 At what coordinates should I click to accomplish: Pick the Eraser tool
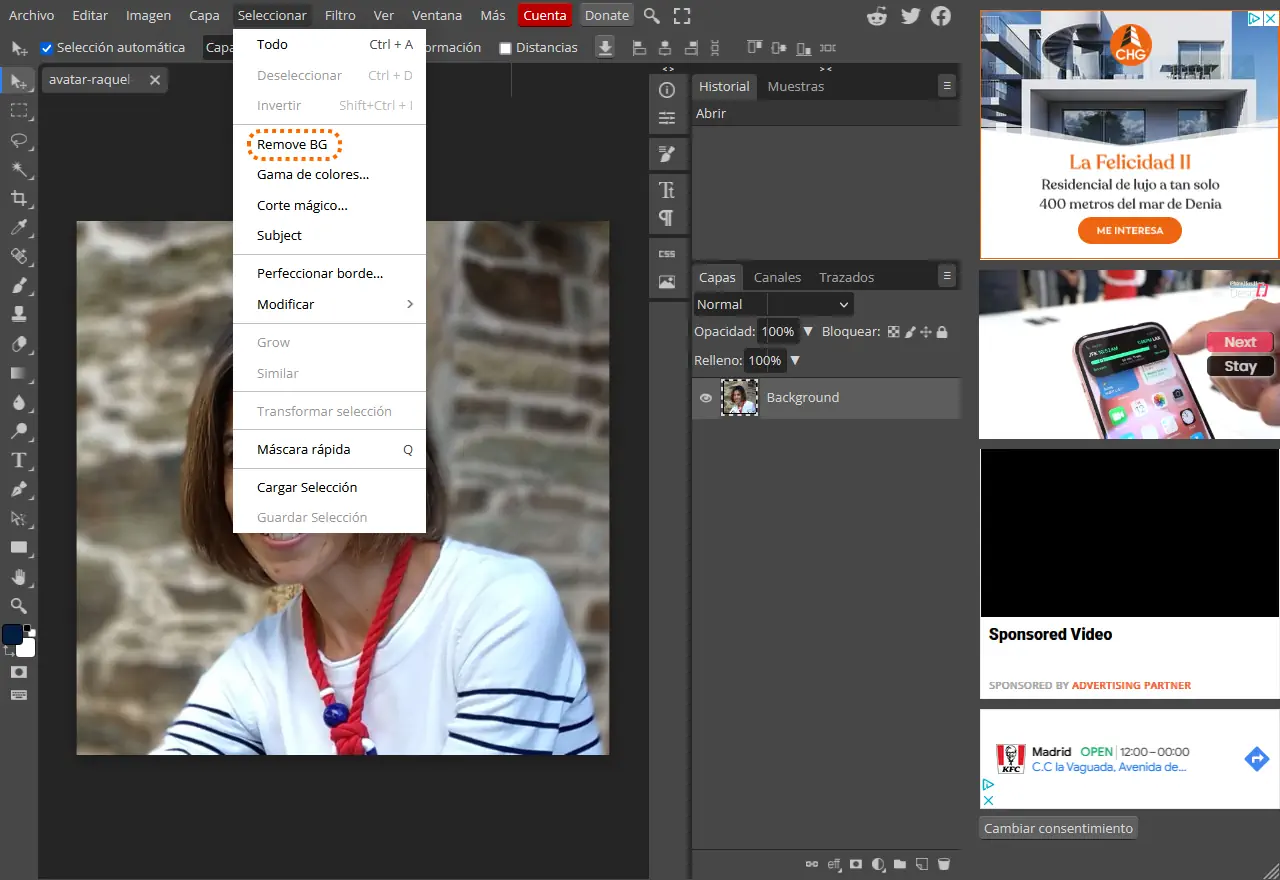18,344
